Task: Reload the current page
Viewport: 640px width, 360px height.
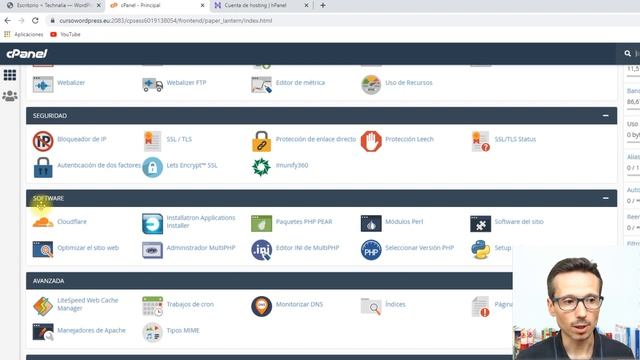Action: pyautogui.click(x=35, y=20)
